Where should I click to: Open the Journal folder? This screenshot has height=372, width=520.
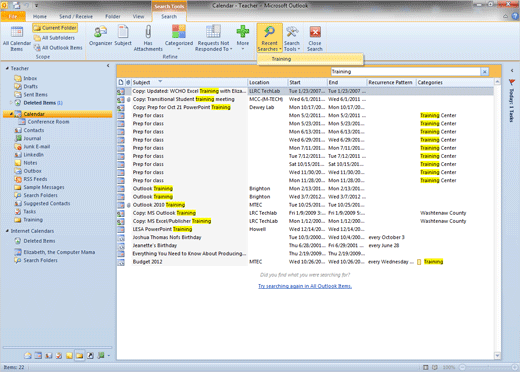32,138
